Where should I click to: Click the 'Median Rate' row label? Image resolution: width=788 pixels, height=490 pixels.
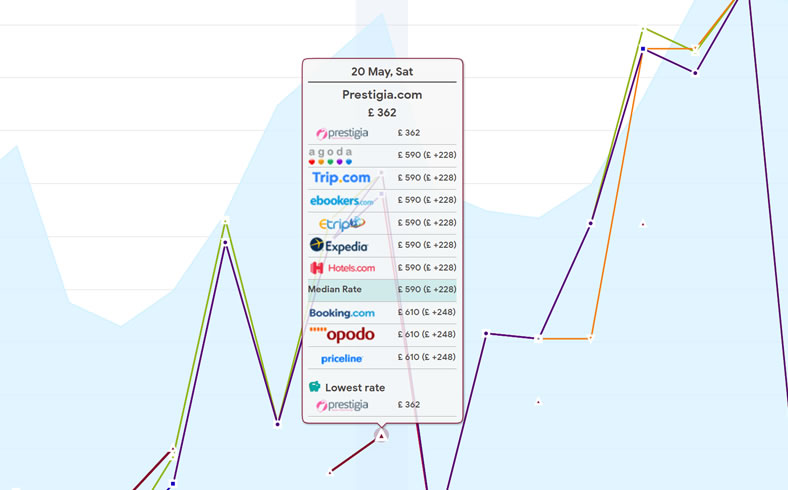(x=335, y=289)
